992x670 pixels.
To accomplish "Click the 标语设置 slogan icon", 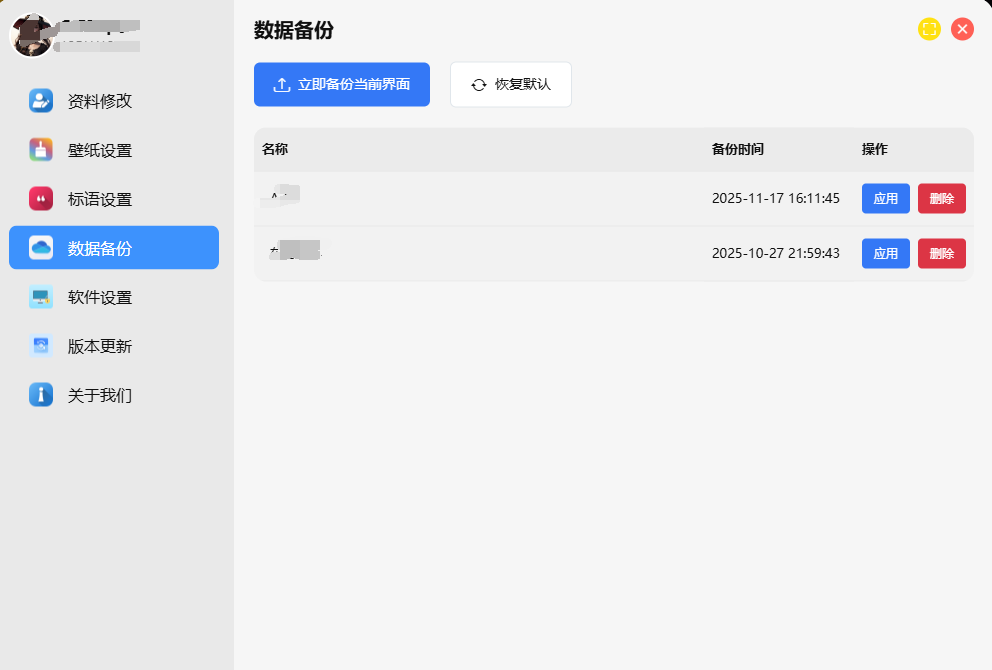I will 41,199.
